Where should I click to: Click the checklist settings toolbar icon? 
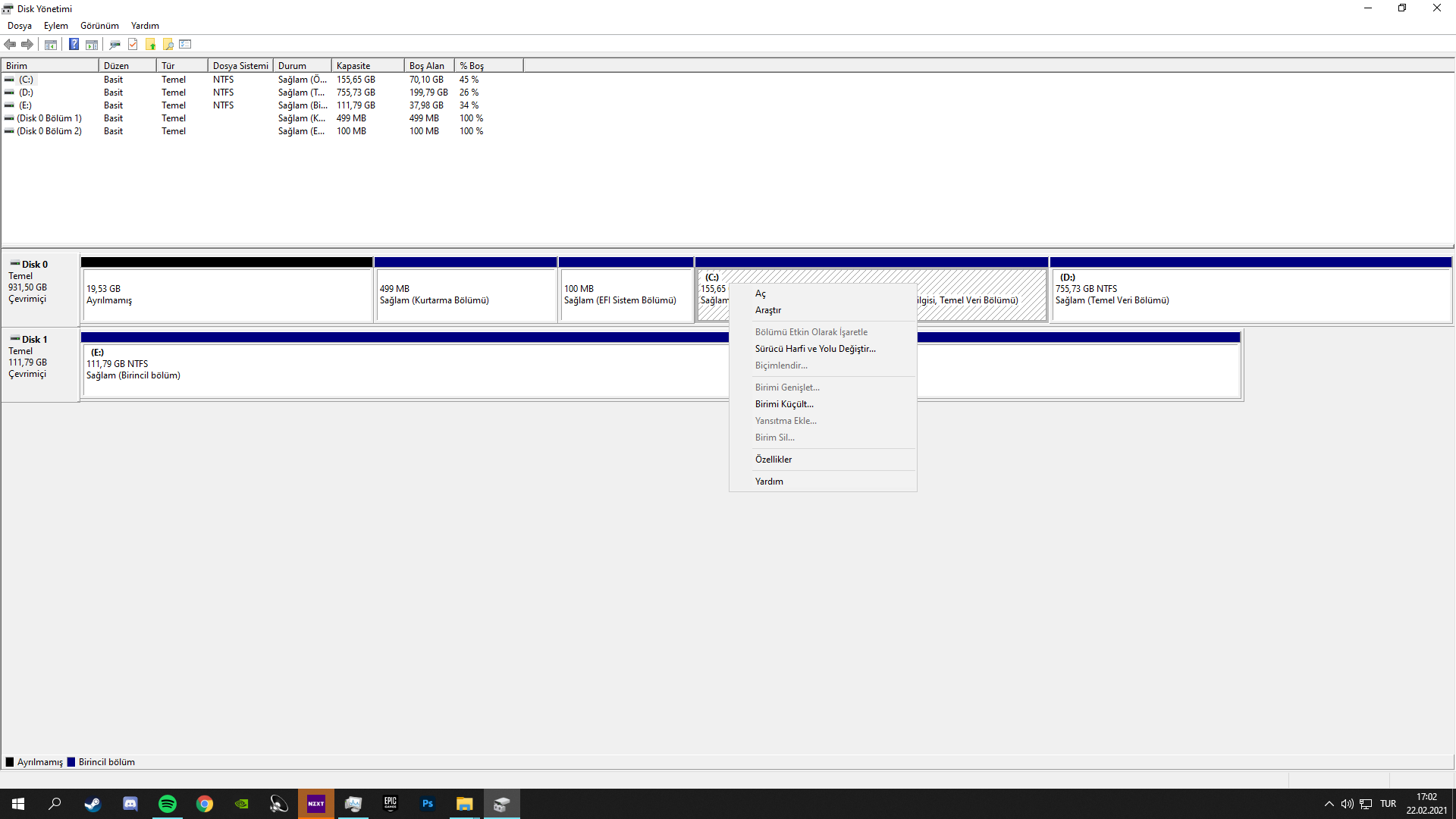click(x=186, y=44)
